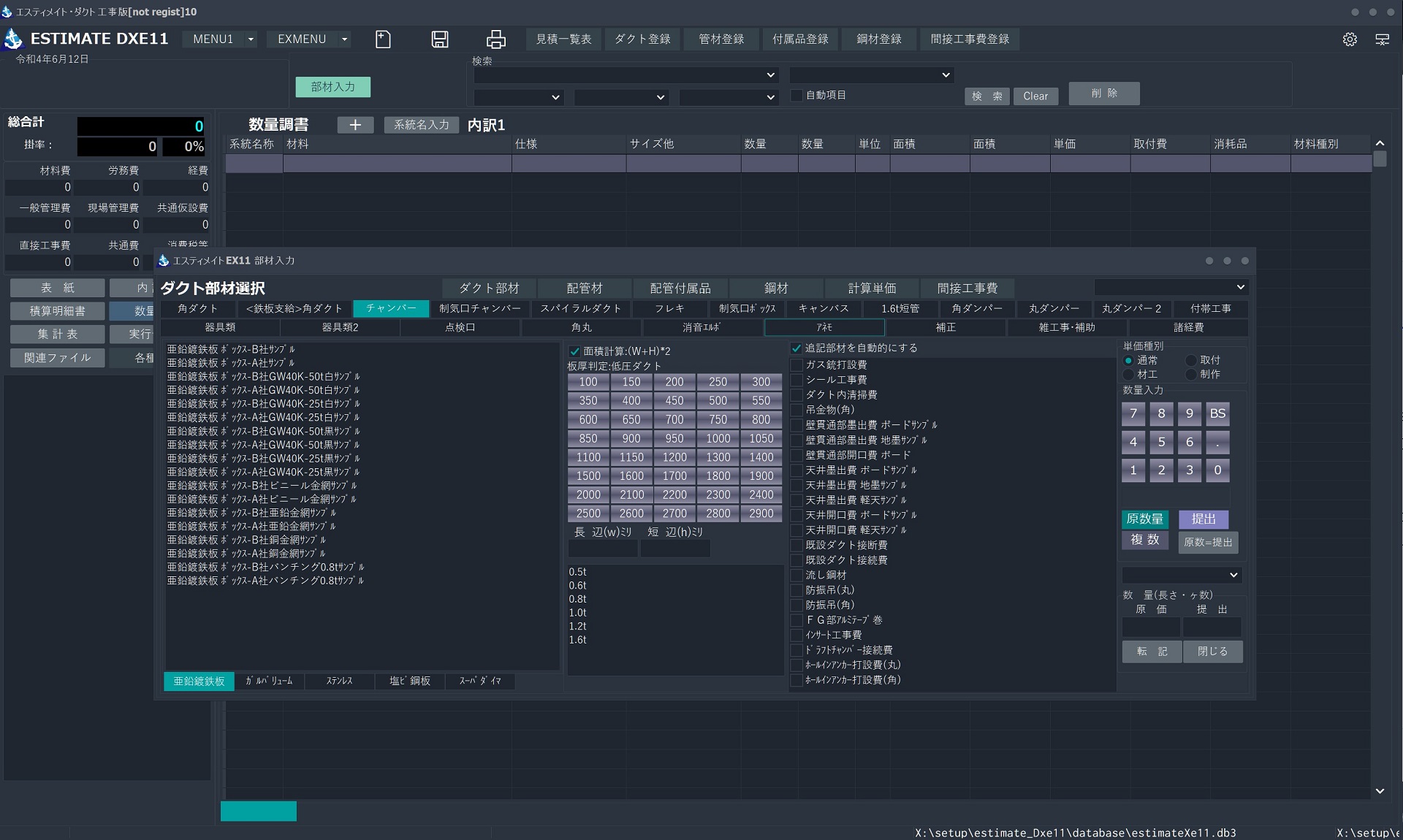Click the display settings icon at top right
The image size is (1403, 840).
pyautogui.click(x=1383, y=39)
